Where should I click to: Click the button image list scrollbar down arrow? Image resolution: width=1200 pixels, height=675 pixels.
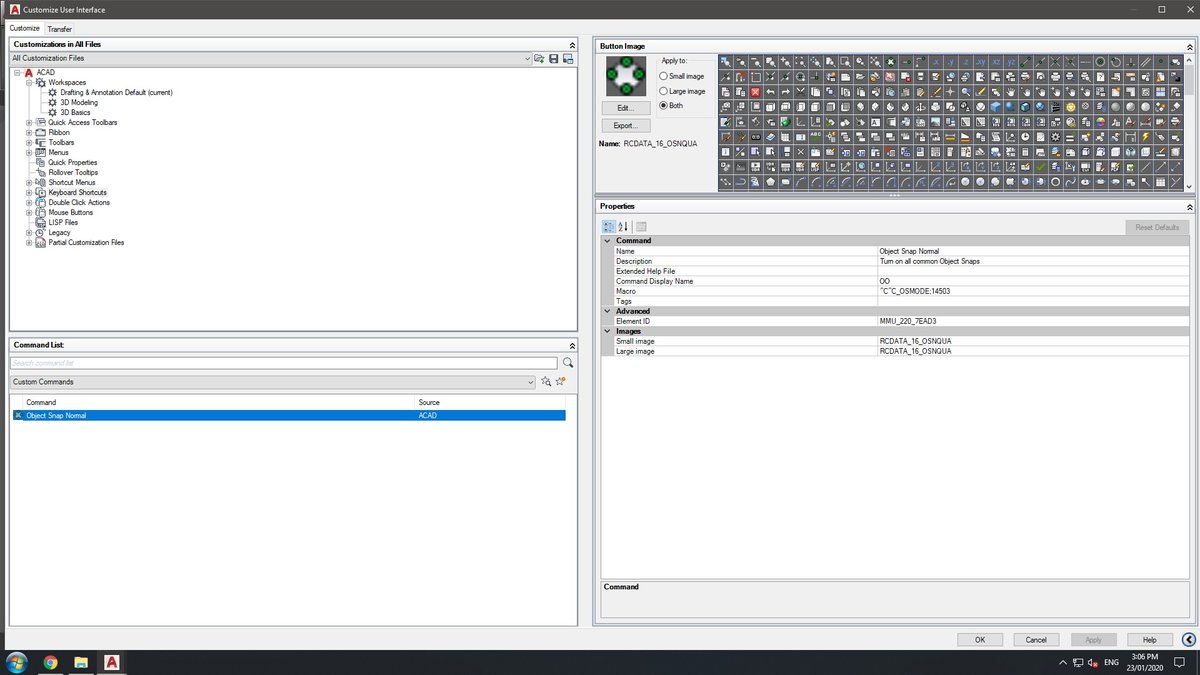click(x=1189, y=186)
